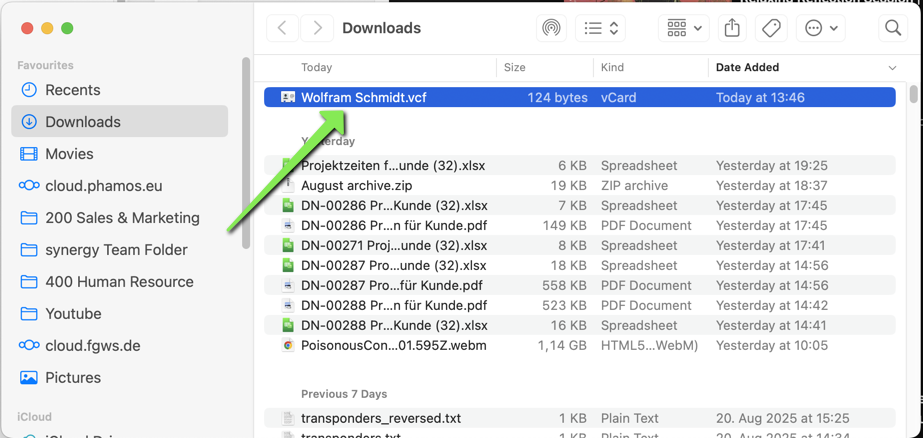The image size is (923, 438).
Task: Select the August archive.zip file
Action: coord(356,185)
